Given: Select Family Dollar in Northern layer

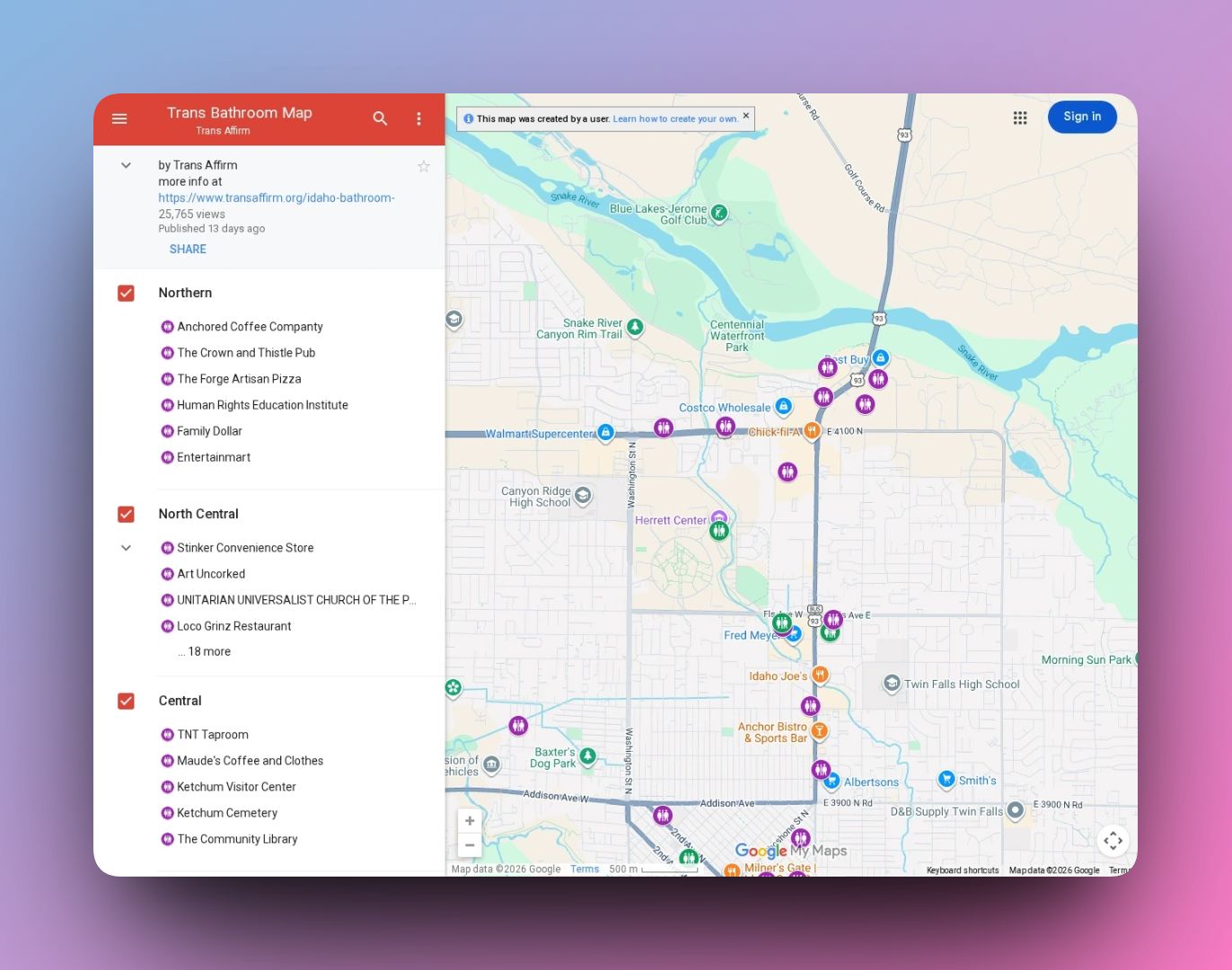Looking at the screenshot, I should point(200,431).
